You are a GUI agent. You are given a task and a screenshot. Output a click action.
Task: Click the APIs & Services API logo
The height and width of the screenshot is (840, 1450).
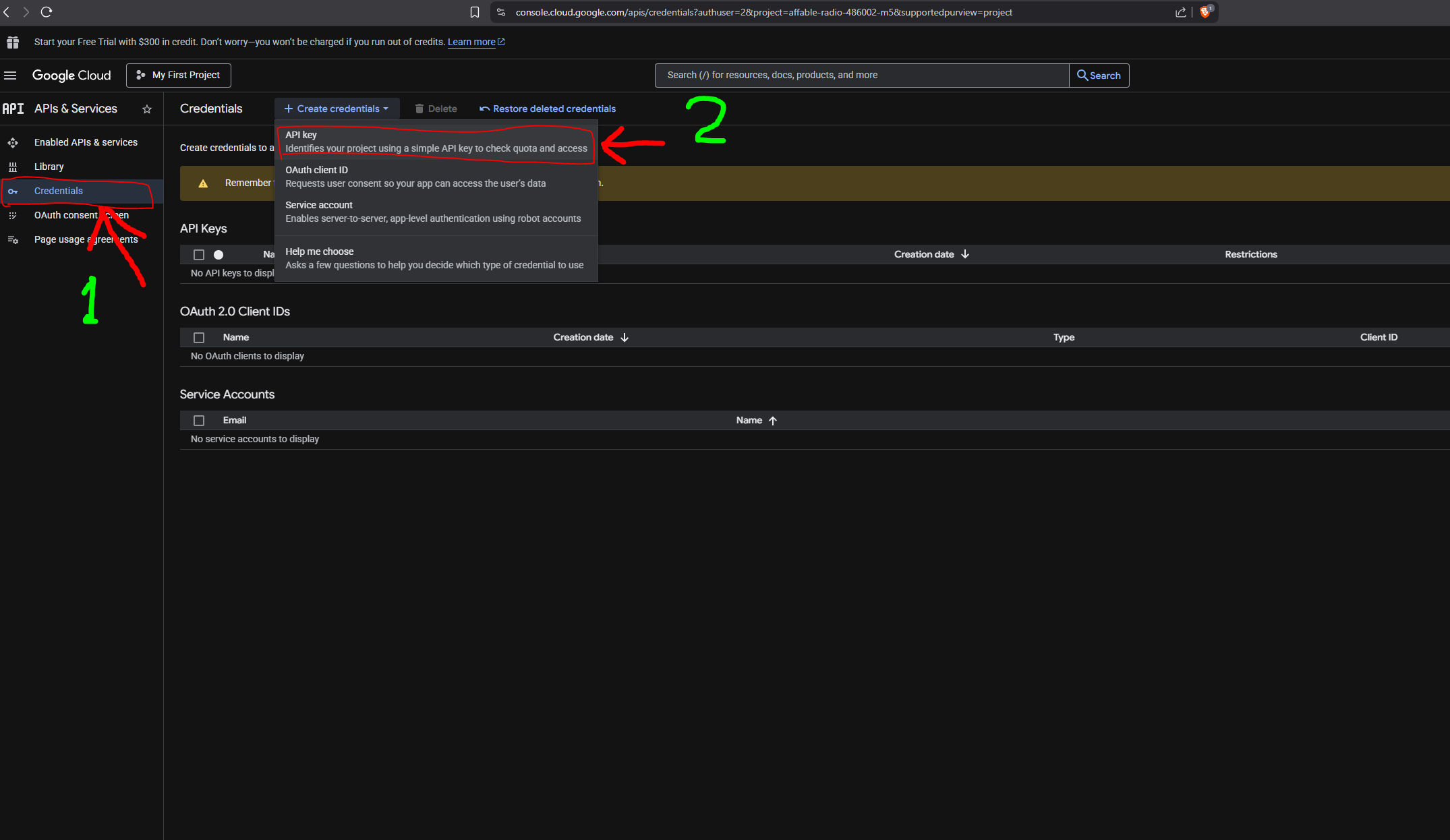click(13, 109)
